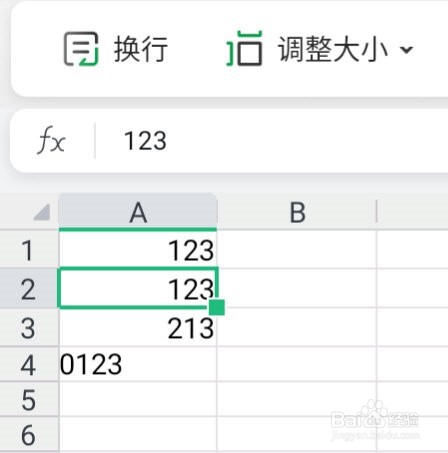Select the column A header
Screen dimensions: 448x453
(x=138, y=212)
